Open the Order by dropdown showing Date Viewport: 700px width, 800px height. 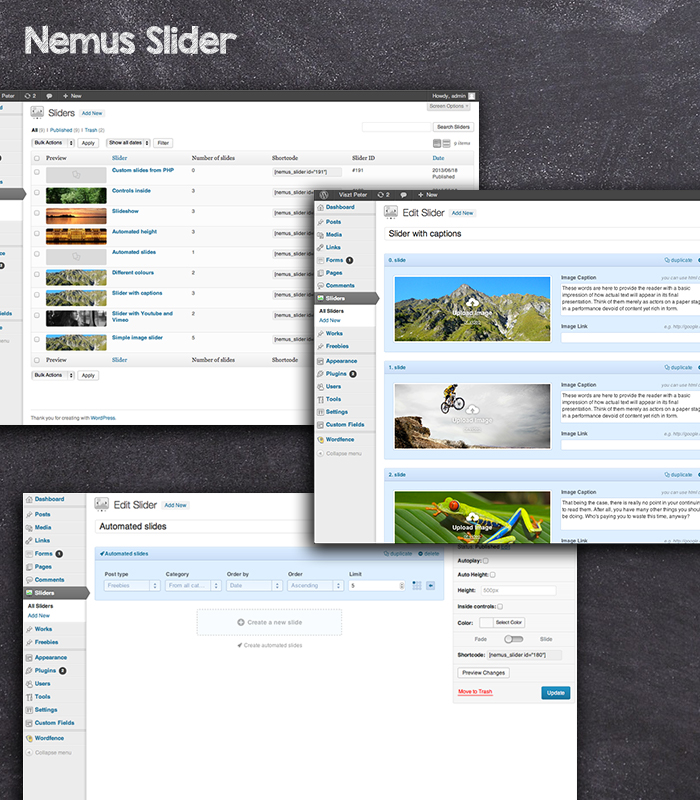(x=255, y=586)
